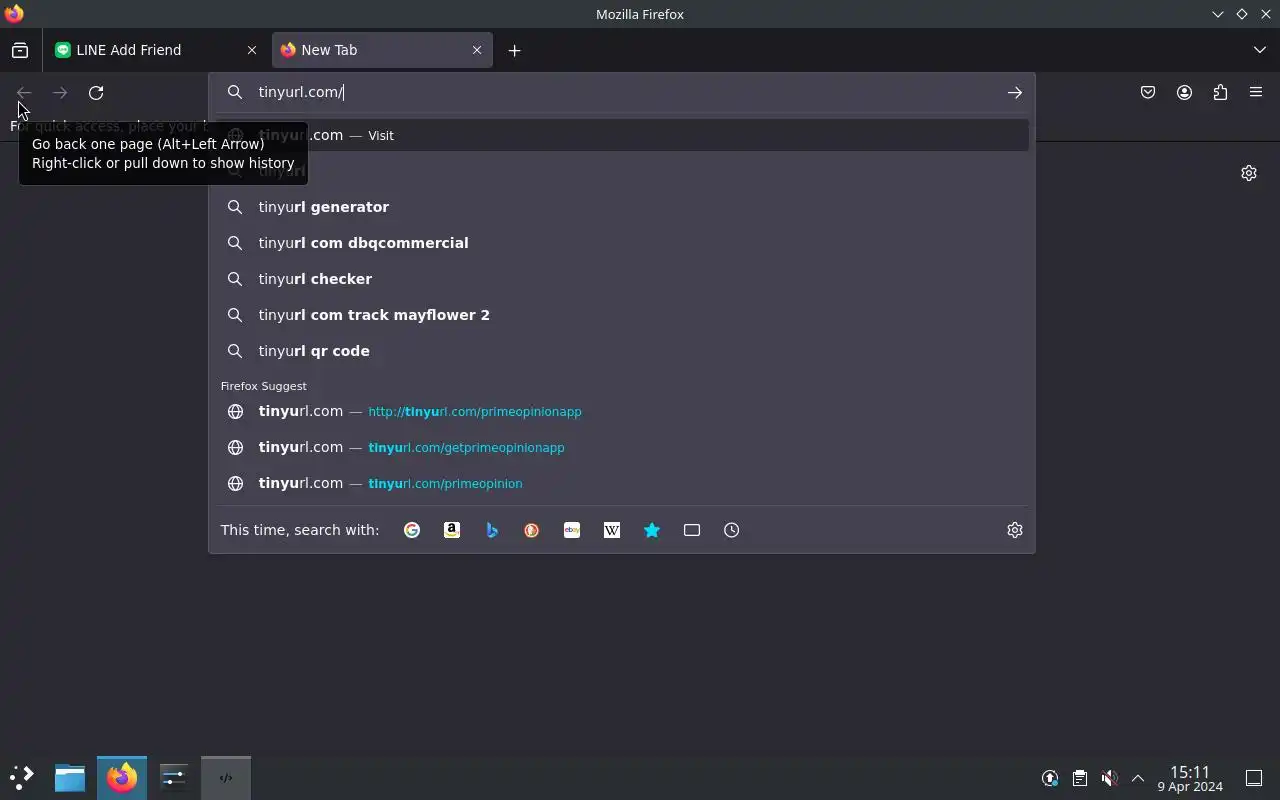Personalize new tab with the page gear icon
Image resolution: width=1280 pixels, height=800 pixels.
click(1249, 173)
